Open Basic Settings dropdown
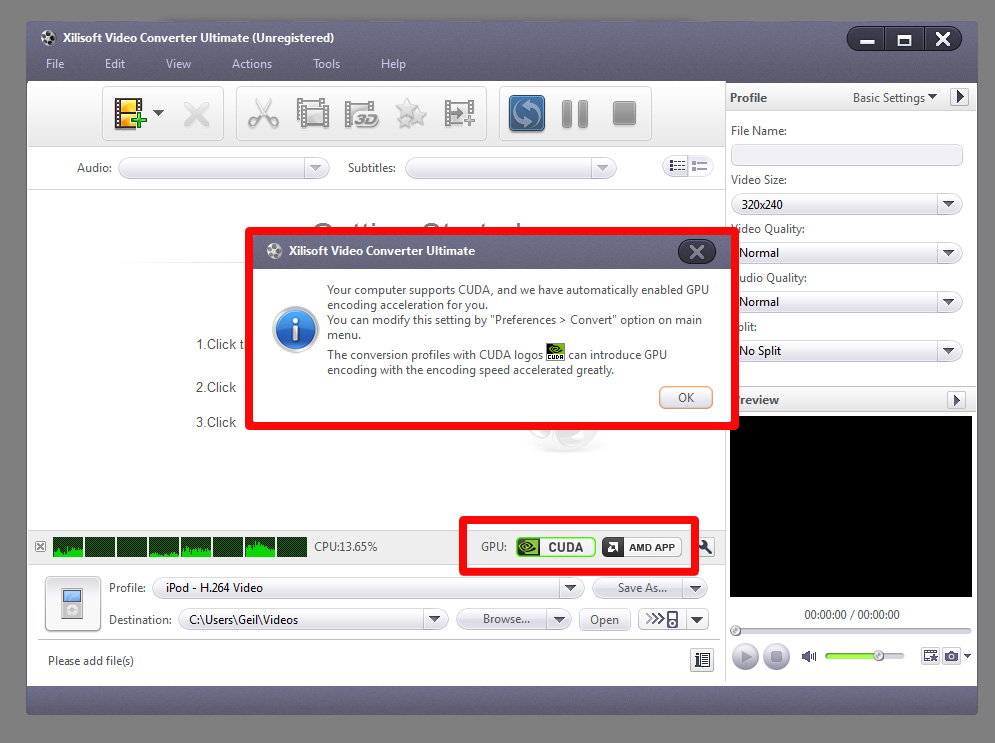Image resolution: width=995 pixels, height=743 pixels. pyautogui.click(x=895, y=98)
